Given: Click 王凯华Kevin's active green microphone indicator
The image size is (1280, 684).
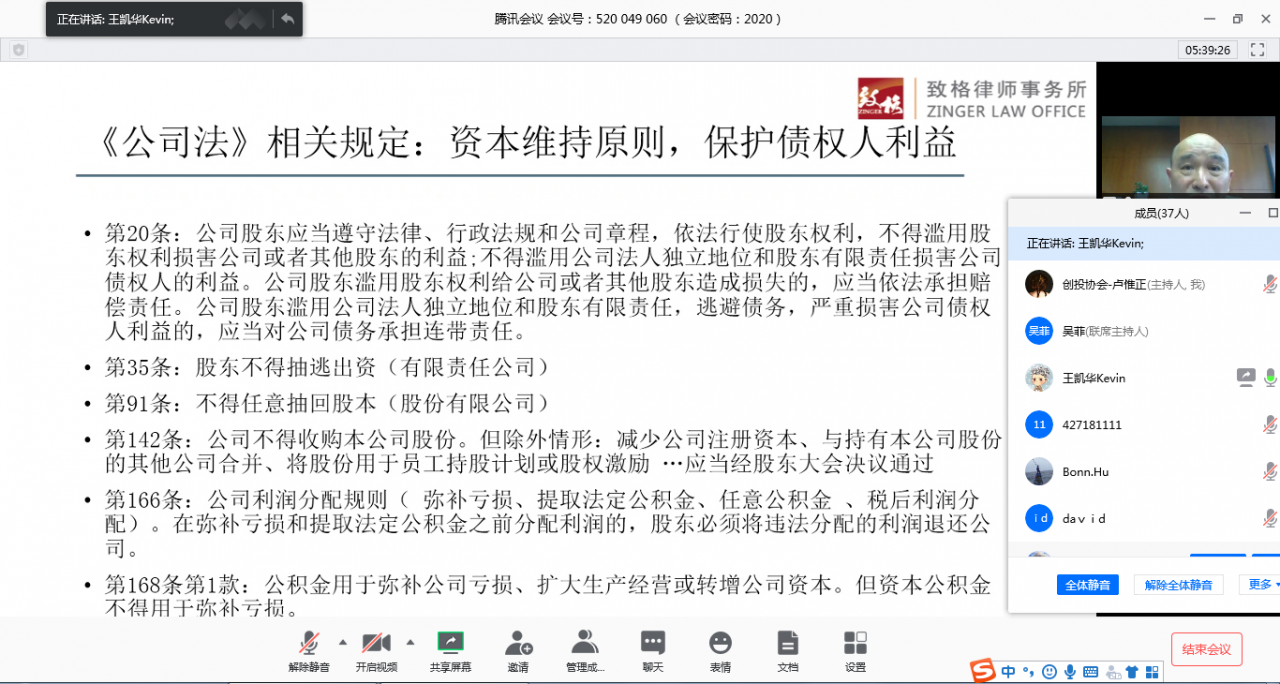Looking at the screenshot, I should pos(1270,378).
